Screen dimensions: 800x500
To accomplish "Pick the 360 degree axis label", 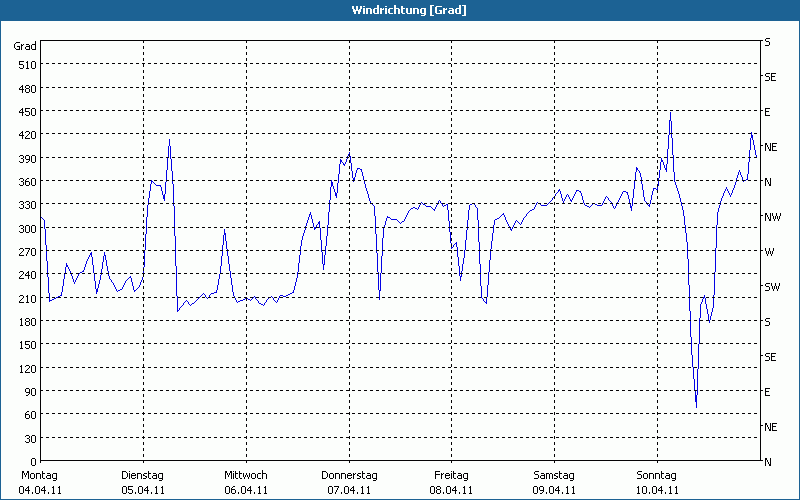I will point(28,182).
